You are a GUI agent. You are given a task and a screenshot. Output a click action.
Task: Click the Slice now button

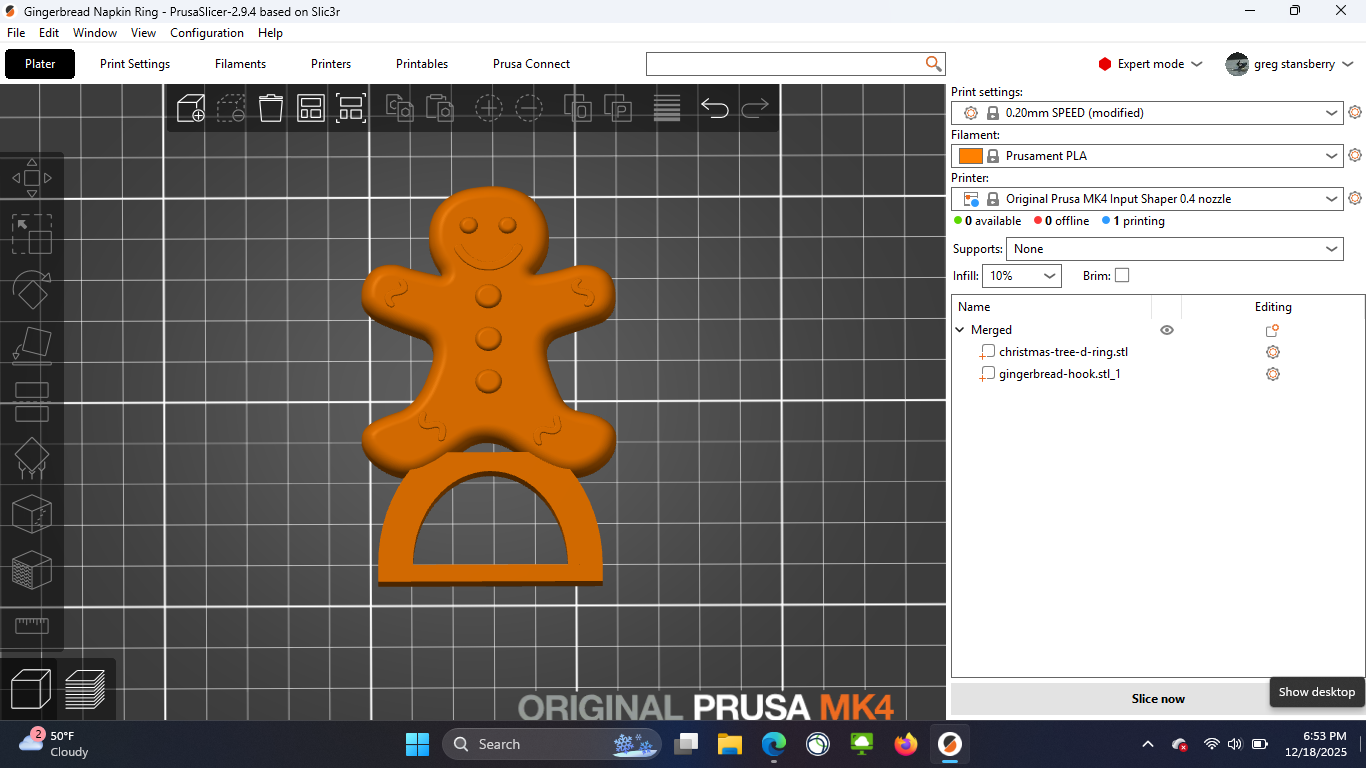tap(1158, 699)
